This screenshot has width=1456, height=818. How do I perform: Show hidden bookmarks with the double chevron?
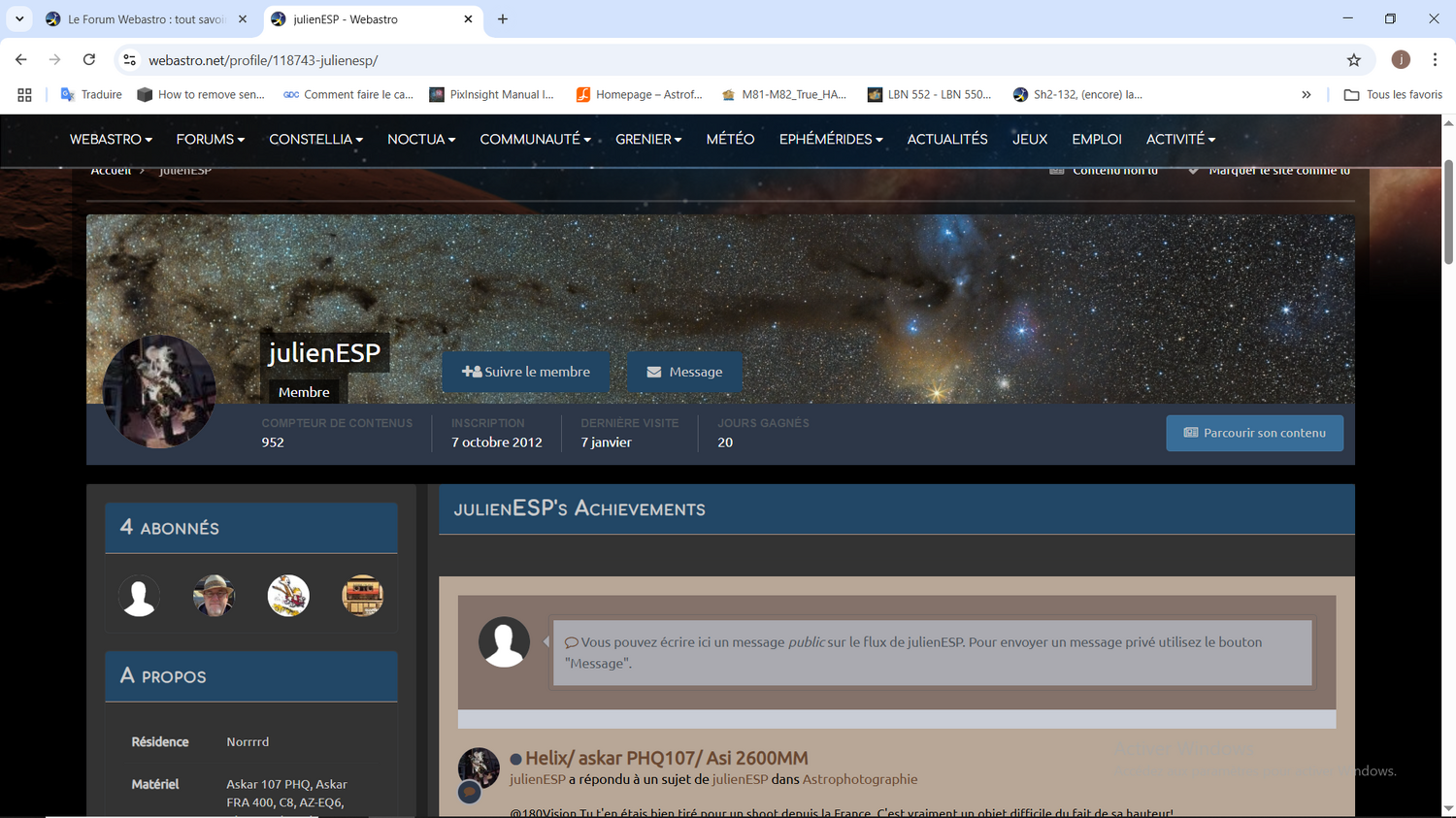coord(1306,94)
